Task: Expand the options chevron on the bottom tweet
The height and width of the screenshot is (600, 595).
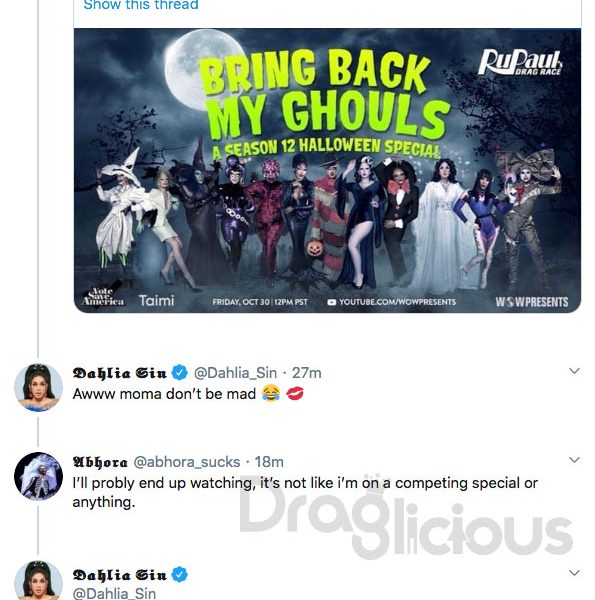Action: (574, 572)
